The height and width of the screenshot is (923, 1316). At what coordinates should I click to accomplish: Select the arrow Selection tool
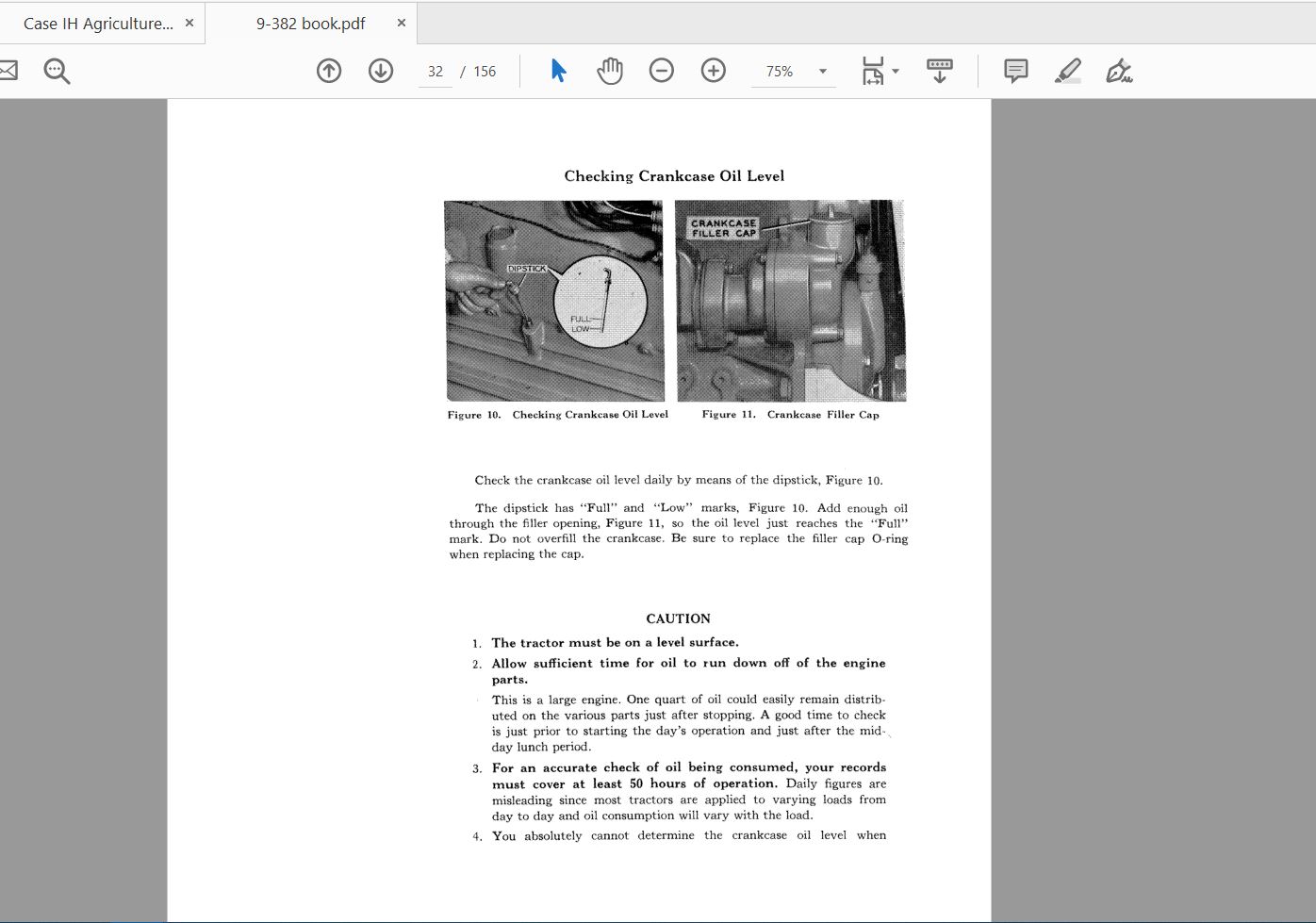point(558,71)
